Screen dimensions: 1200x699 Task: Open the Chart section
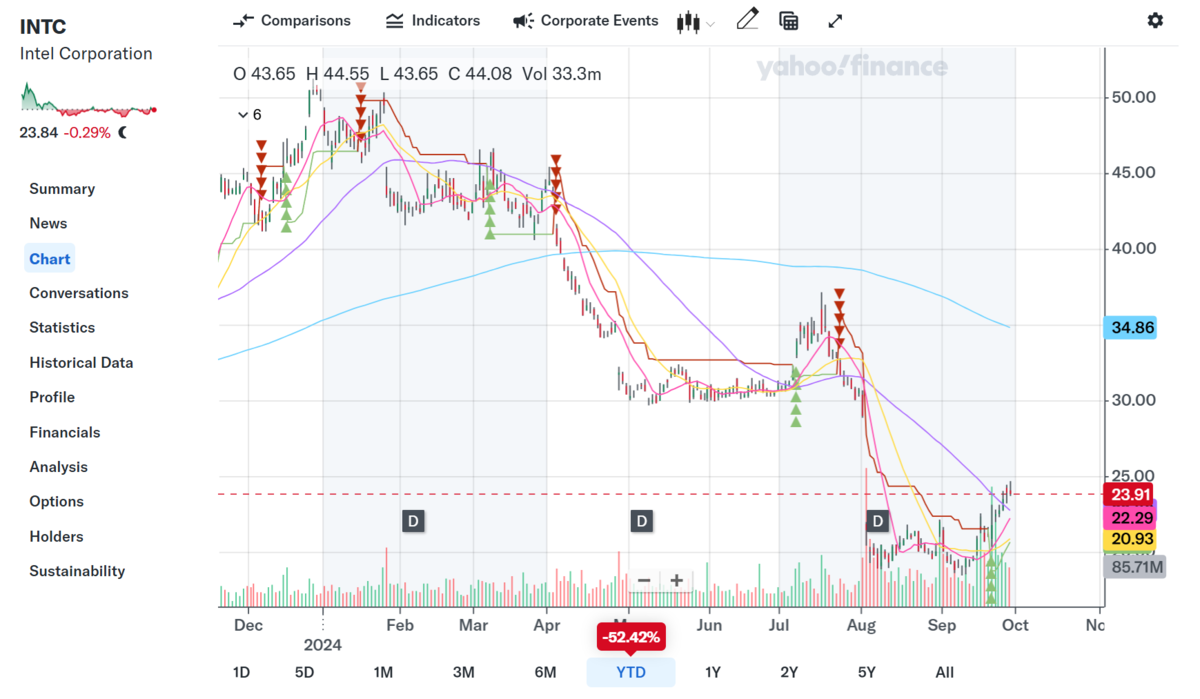click(x=50, y=259)
